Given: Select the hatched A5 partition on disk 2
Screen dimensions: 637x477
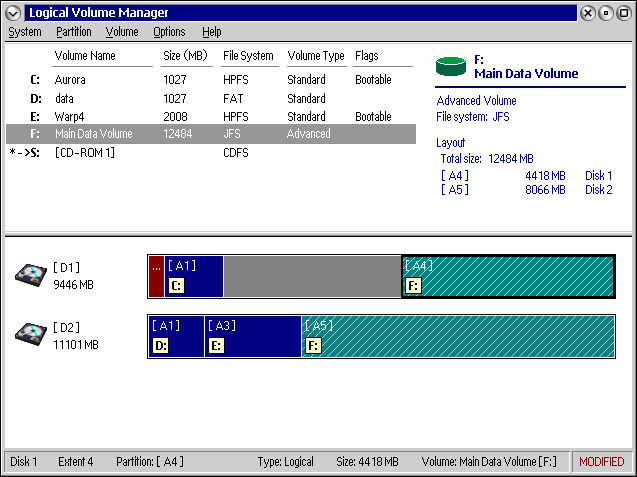Looking at the screenshot, I should pos(458,336).
